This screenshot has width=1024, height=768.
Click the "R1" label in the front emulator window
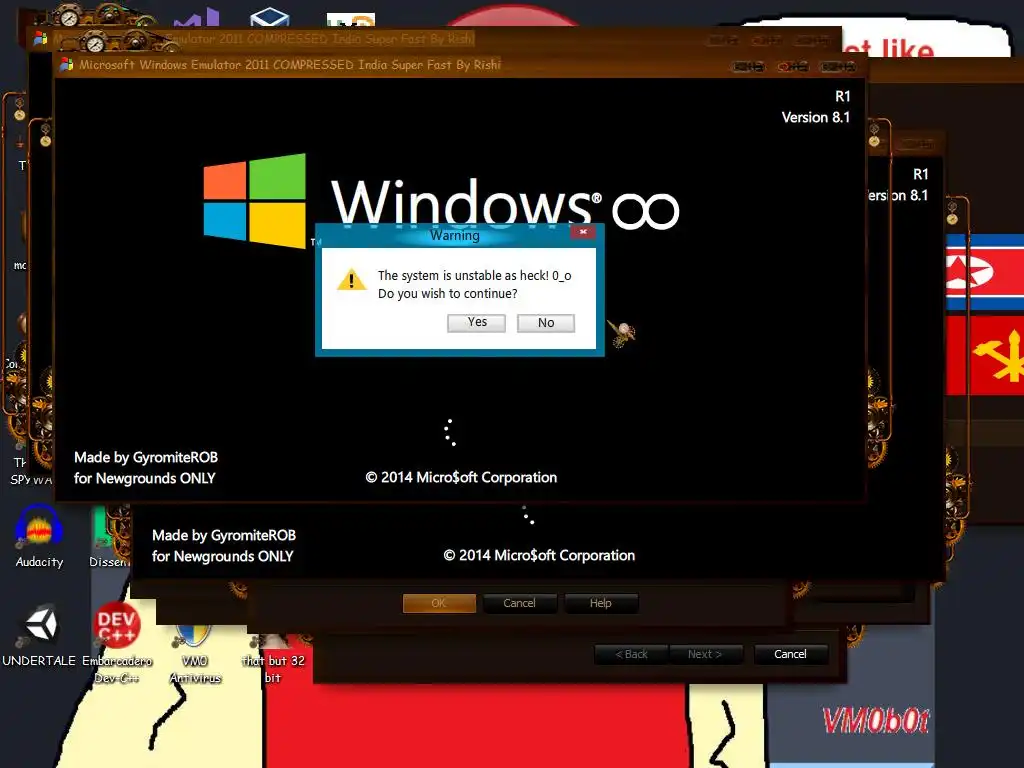click(842, 97)
